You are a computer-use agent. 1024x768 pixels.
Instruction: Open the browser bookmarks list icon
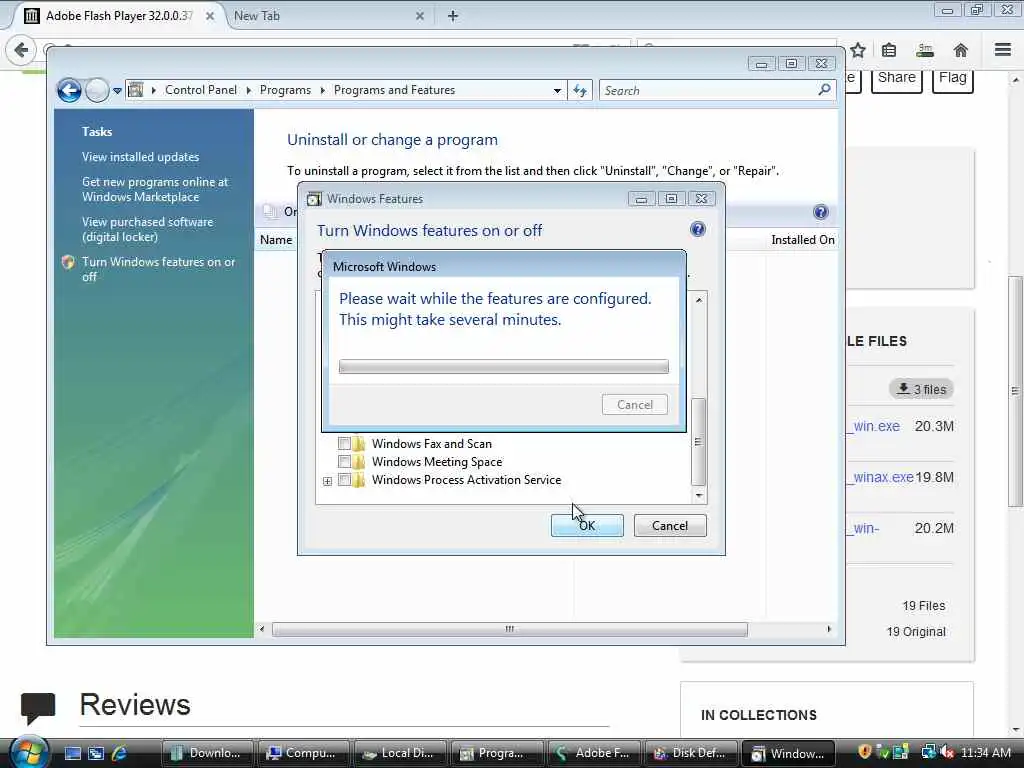click(889, 50)
